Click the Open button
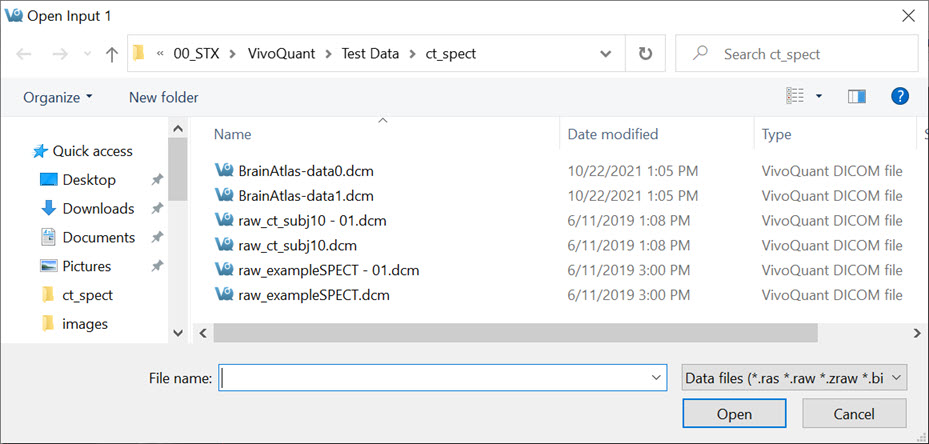Viewport: 929px width, 444px height. [x=734, y=414]
